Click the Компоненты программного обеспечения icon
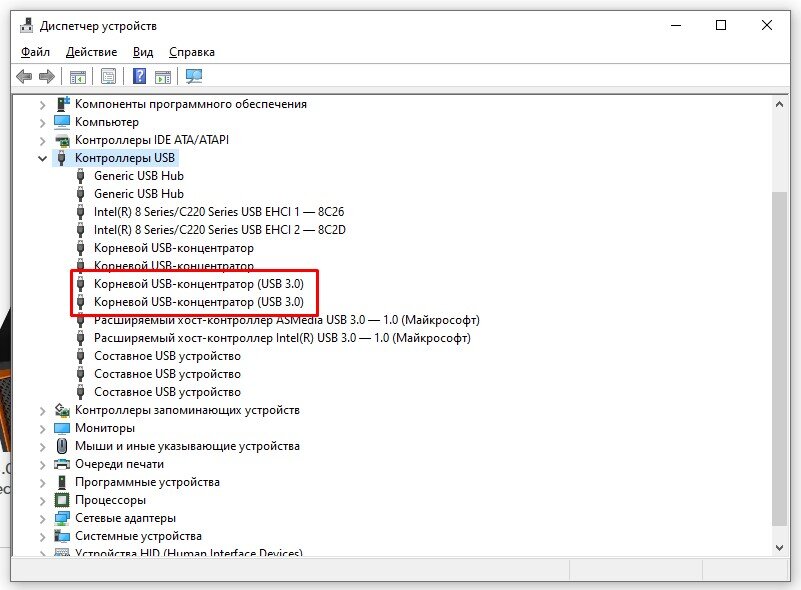The width and height of the screenshot is (801, 590). 62,104
